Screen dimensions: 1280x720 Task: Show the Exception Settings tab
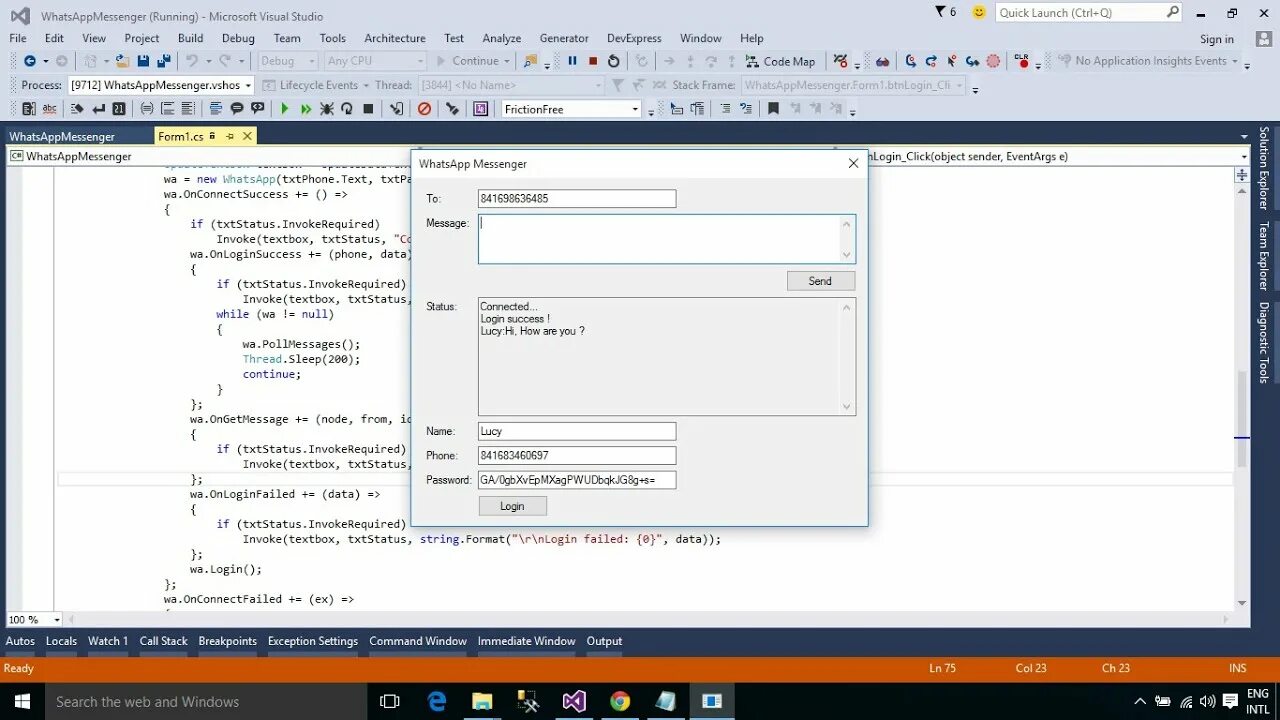(313, 641)
